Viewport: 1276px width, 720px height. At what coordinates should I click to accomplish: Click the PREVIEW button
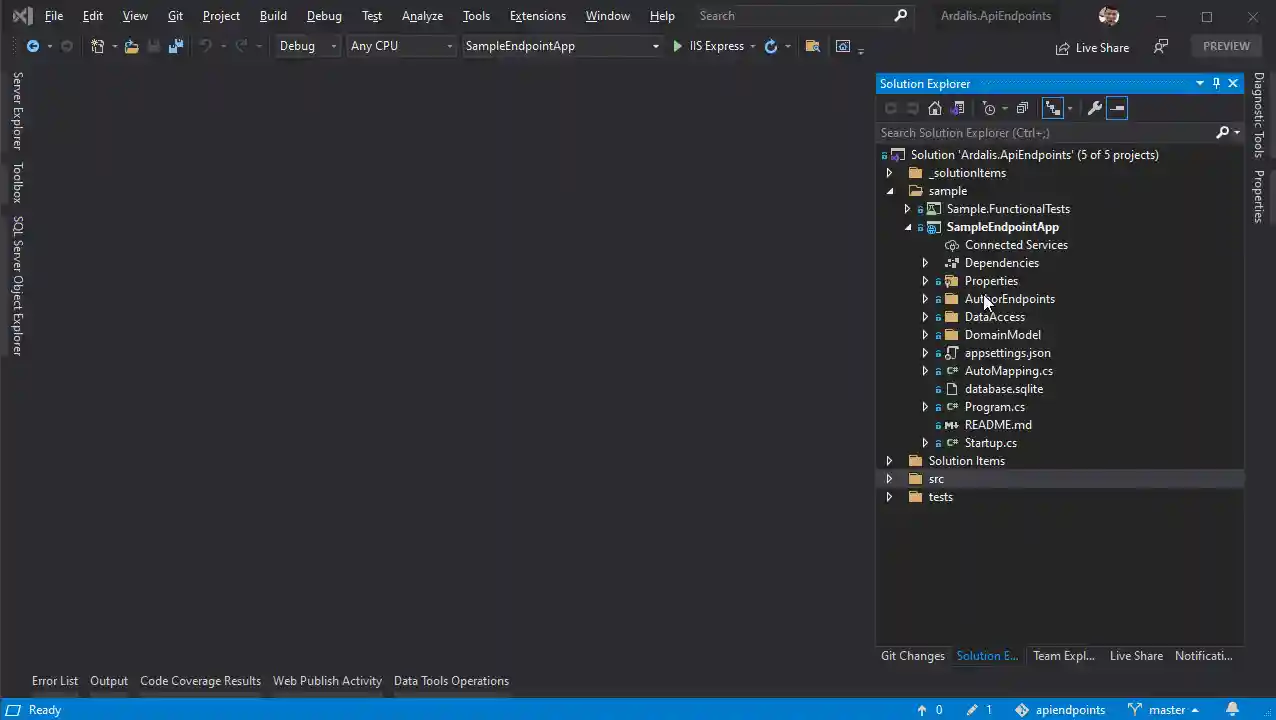[1226, 46]
